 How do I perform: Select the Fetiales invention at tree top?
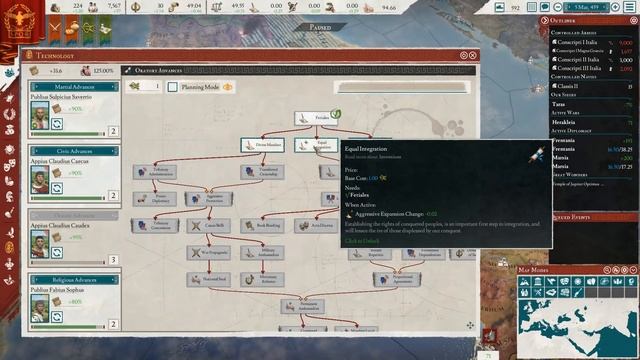click(x=316, y=118)
